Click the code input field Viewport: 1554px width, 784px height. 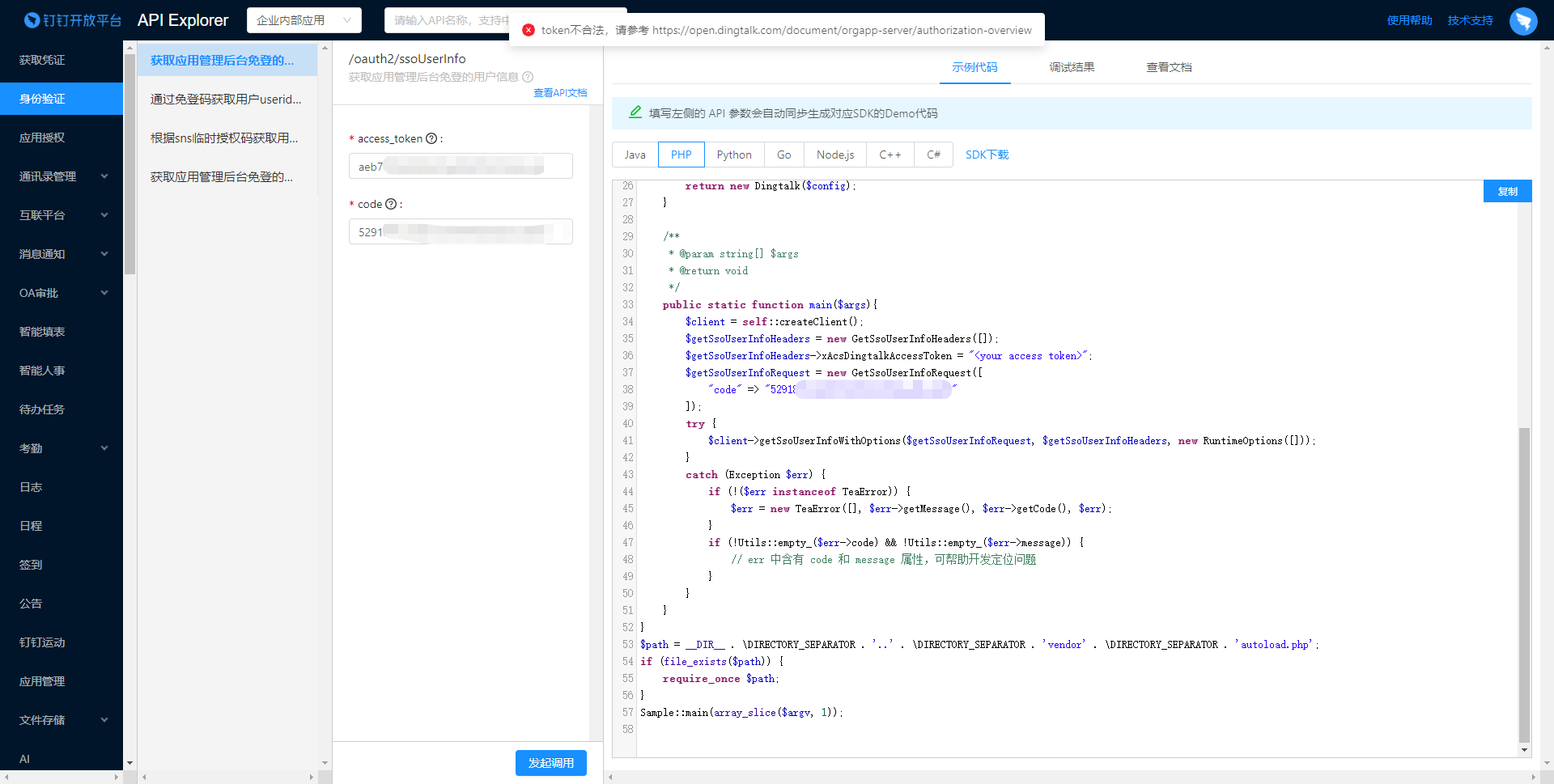461,231
